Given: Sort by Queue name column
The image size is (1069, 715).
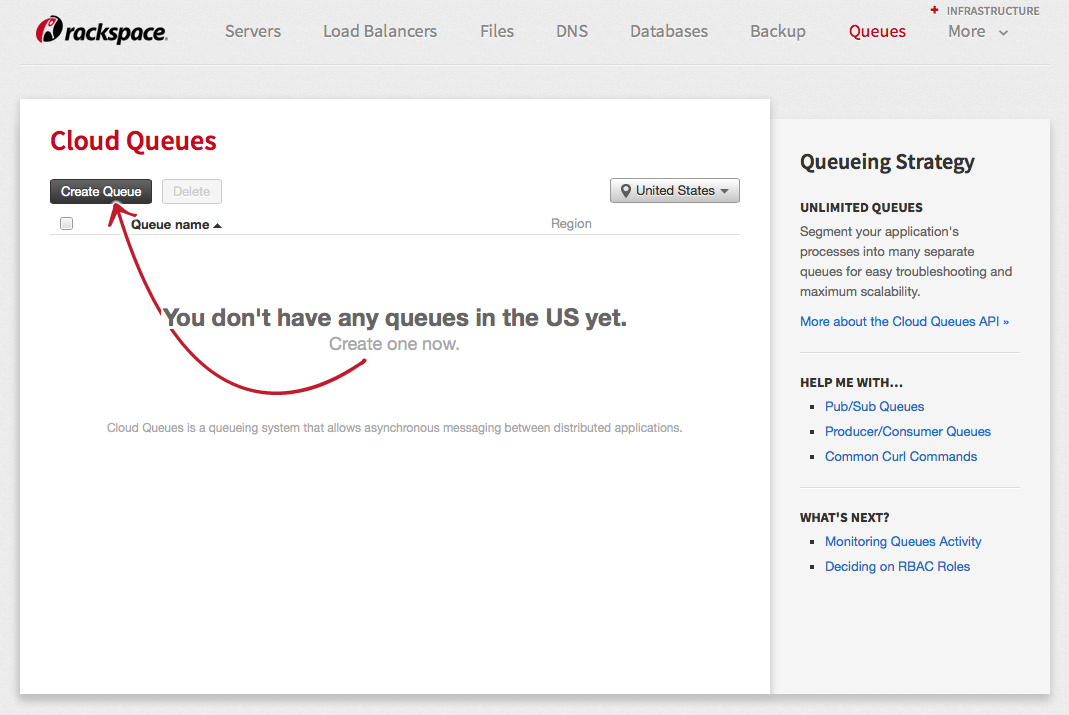Looking at the screenshot, I should pos(176,224).
